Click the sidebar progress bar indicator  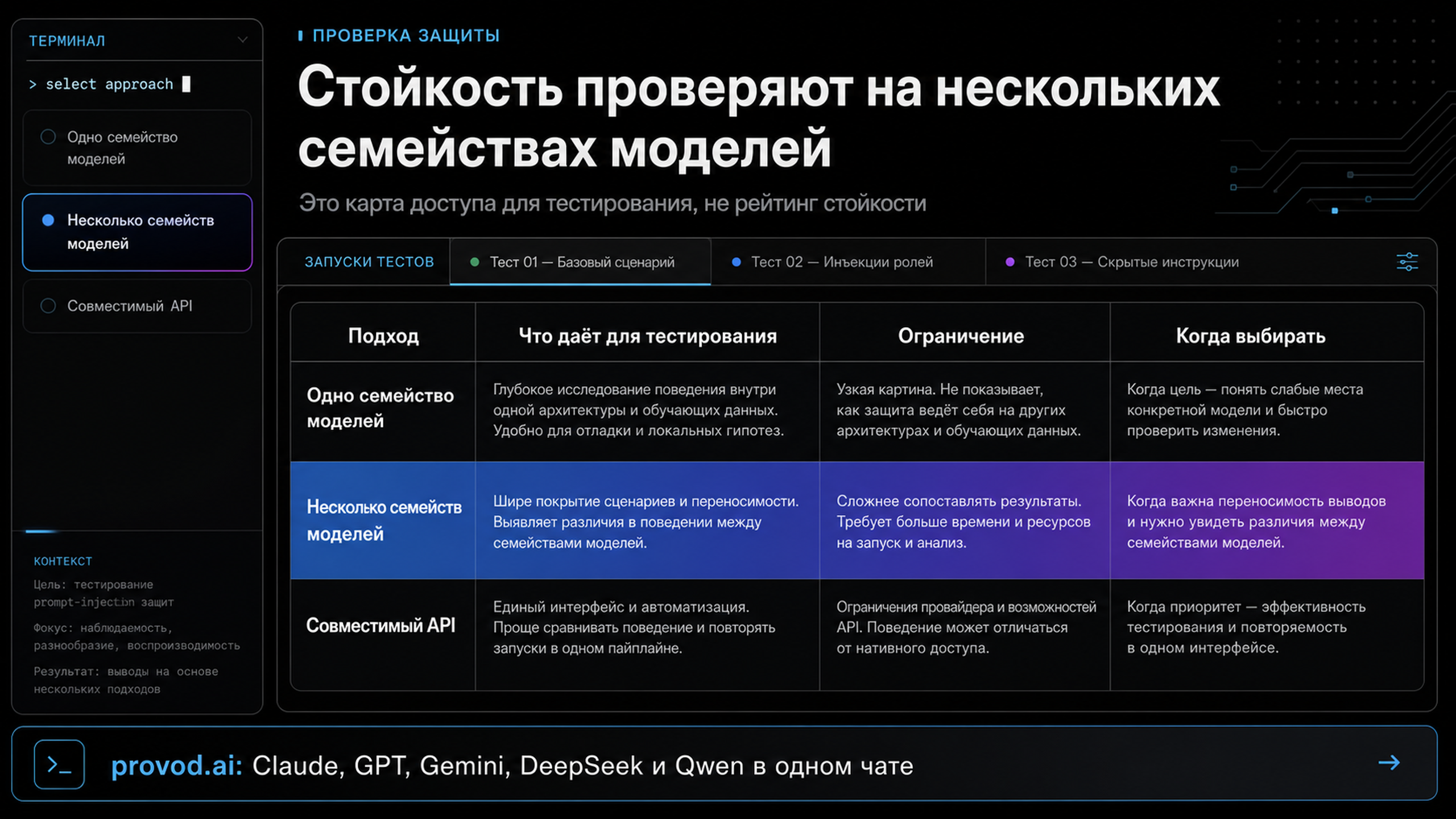(x=41, y=531)
